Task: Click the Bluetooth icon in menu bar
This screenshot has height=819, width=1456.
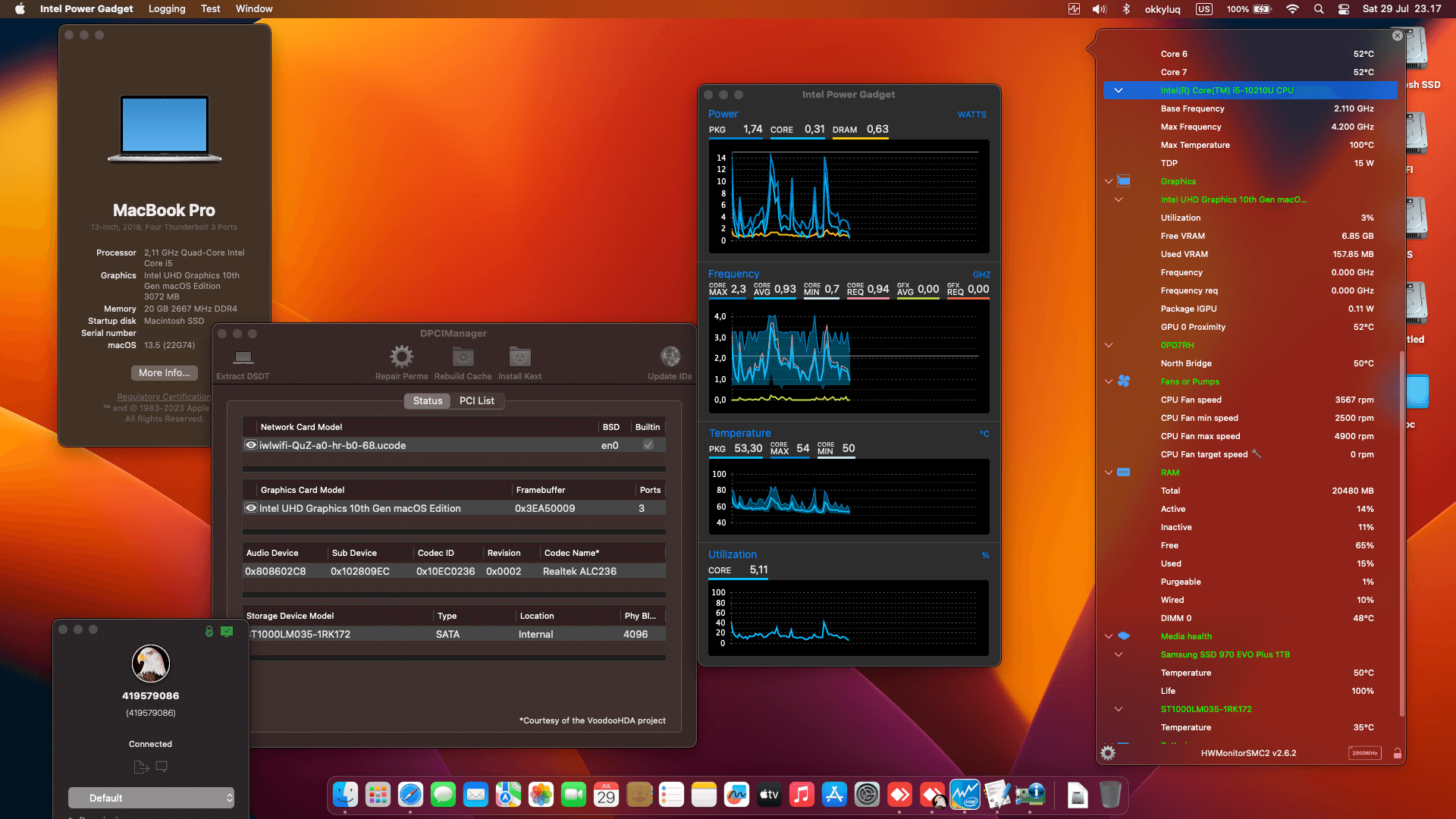Action: [1126, 9]
